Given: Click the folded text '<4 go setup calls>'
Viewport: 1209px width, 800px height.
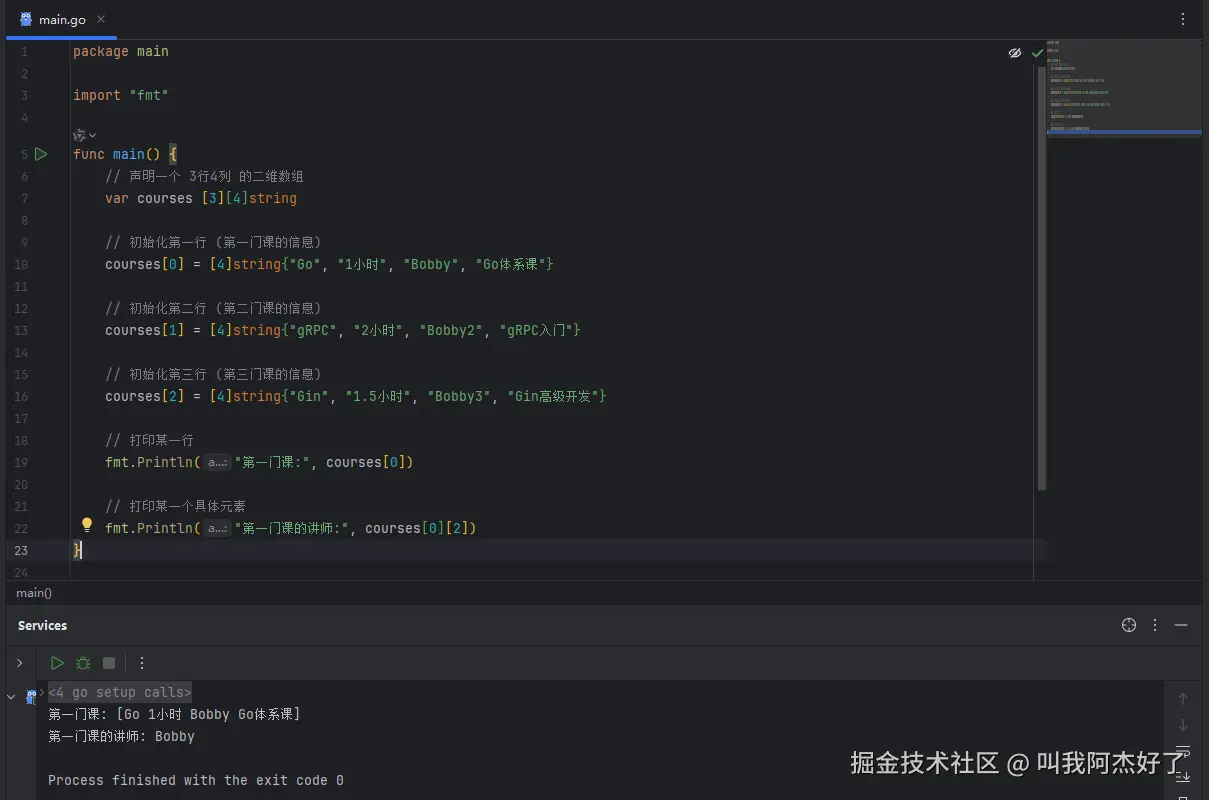Looking at the screenshot, I should pyautogui.click(x=119, y=692).
